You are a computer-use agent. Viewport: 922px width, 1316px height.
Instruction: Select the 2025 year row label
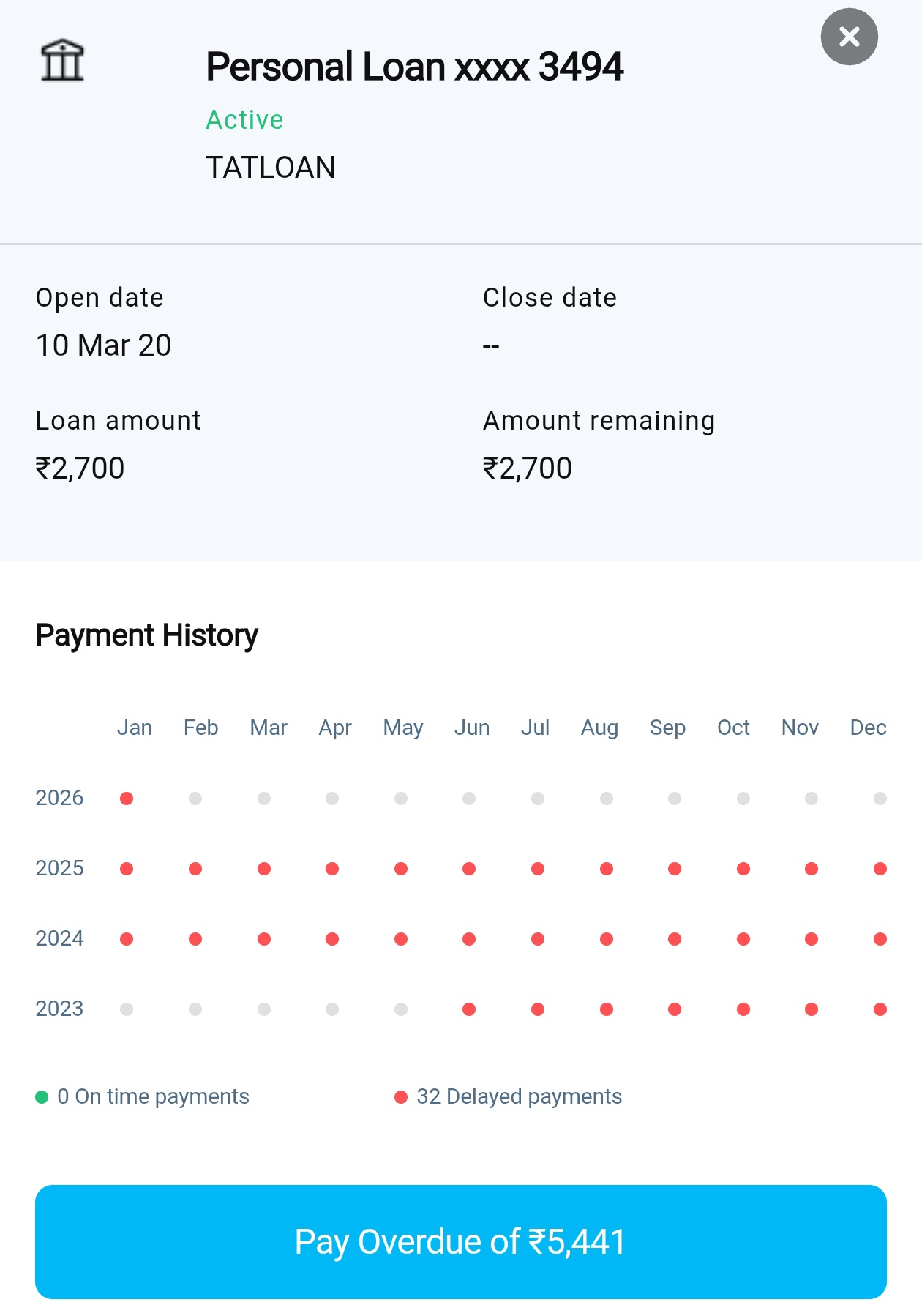pyautogui.click(x=59, y=868)
